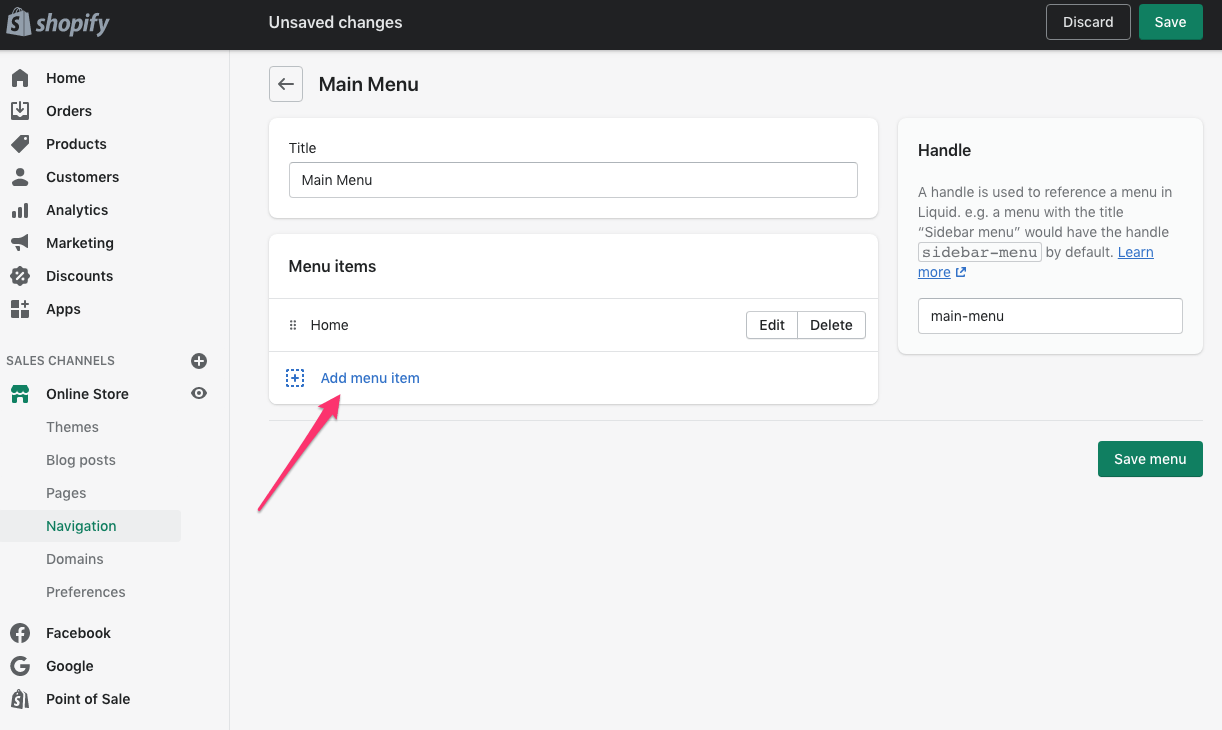The height and width of the screenshot is (730, 1222).
Task: Click the Add menu item link
Action: pyautogui.click(x=369, y=377)
